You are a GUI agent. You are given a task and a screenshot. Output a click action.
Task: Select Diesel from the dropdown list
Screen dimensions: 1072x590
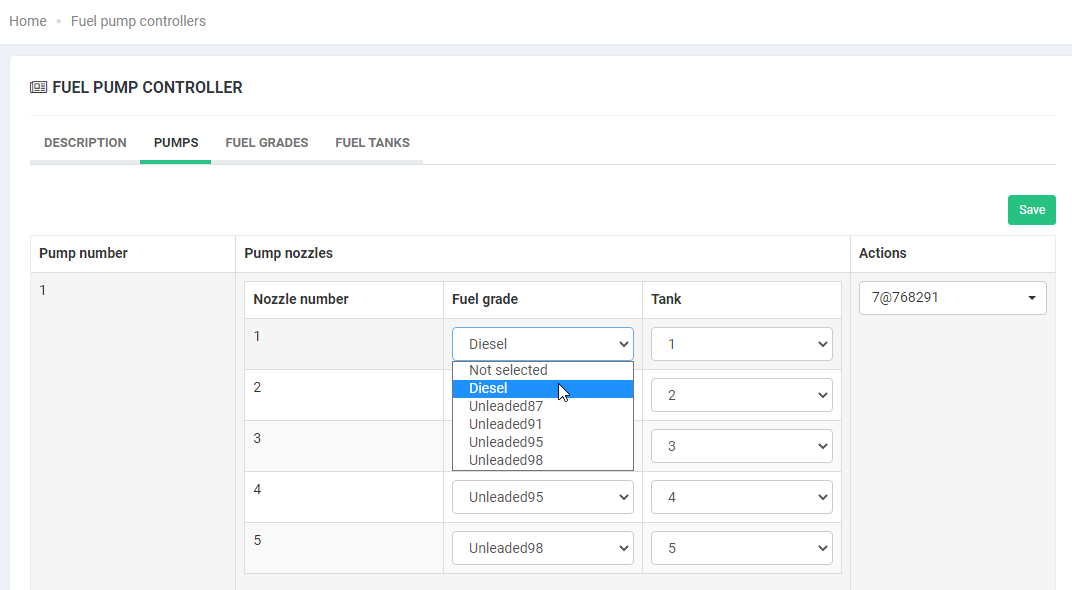(488, 388)
